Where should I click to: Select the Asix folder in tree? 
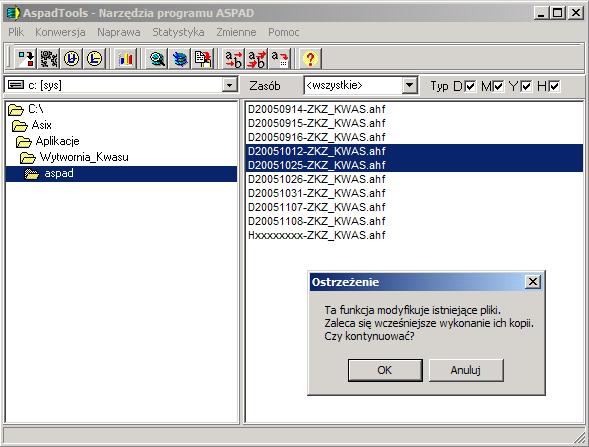click(x=32, y=125)
